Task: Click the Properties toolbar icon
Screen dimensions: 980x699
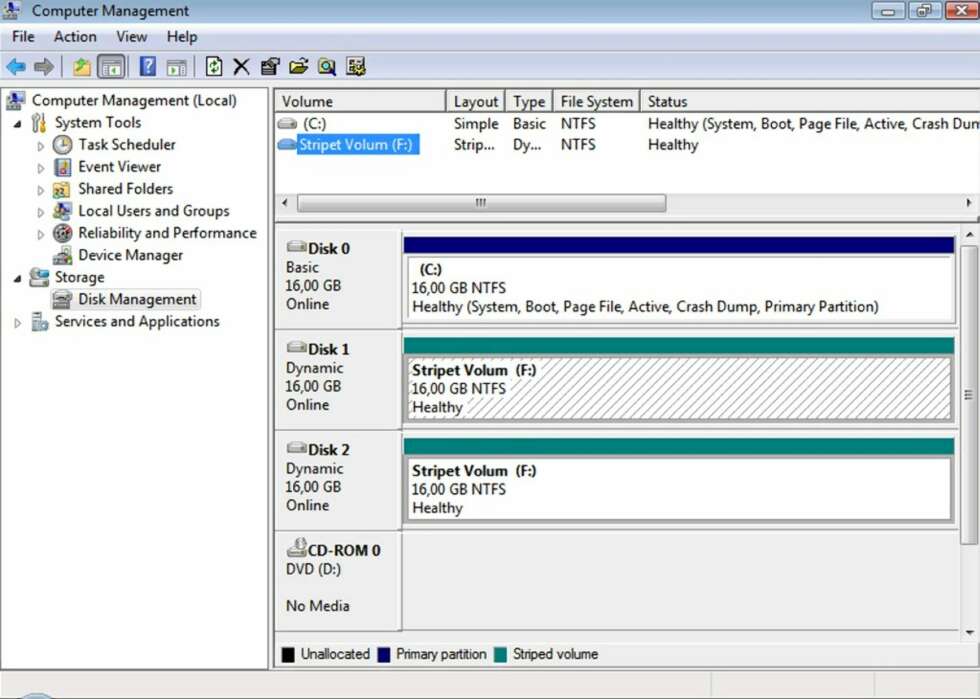Action: [x=270, y=66]
